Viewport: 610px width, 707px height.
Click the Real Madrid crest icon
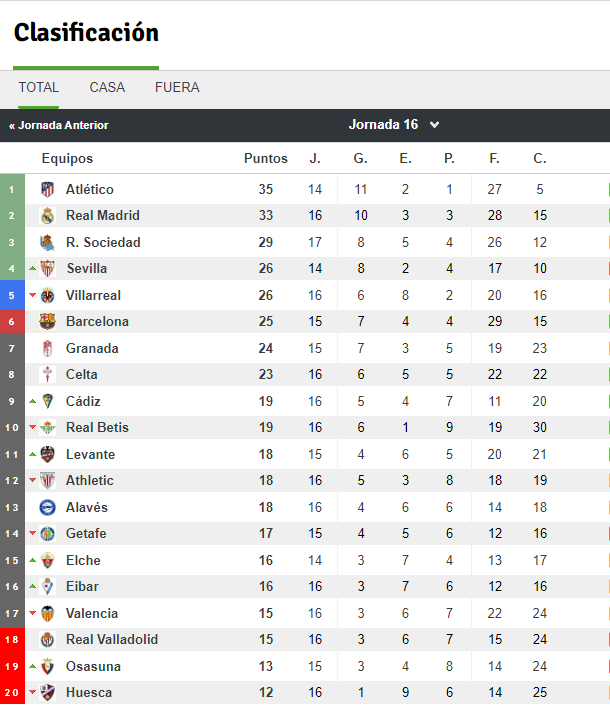coord(47,216)
